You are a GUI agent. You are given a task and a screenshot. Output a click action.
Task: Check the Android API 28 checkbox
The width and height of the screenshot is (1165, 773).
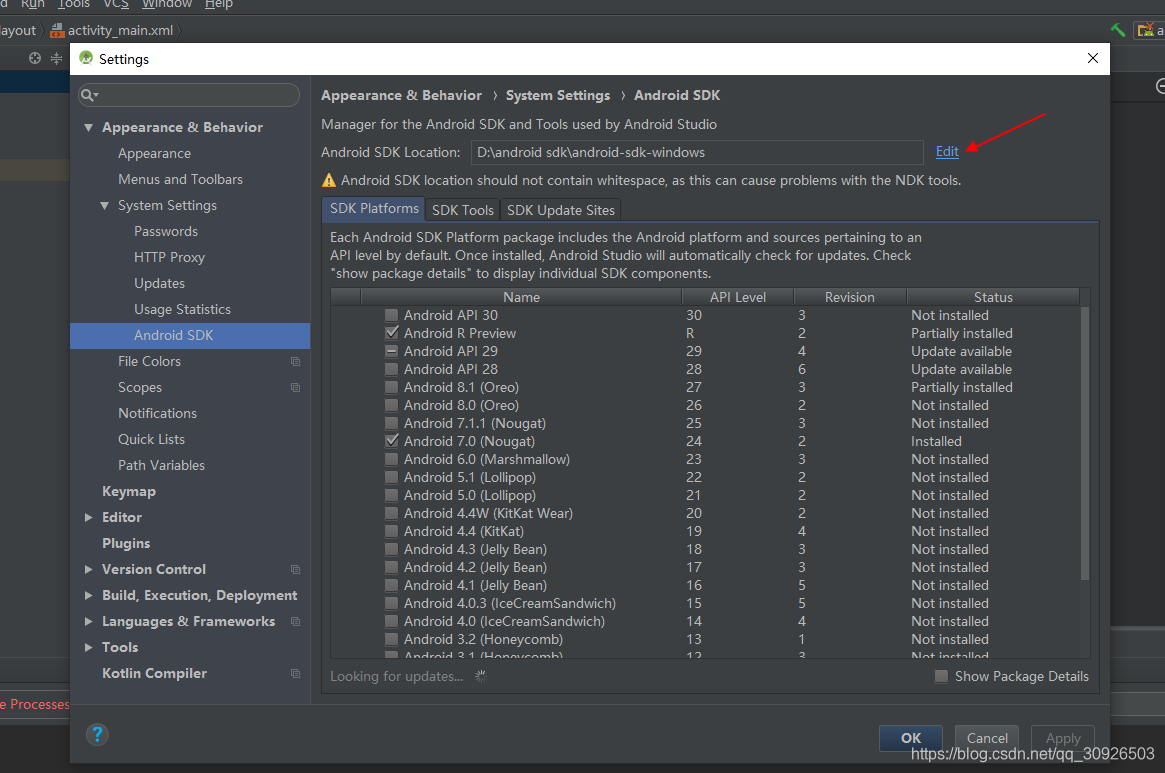(x=392, y=369)
